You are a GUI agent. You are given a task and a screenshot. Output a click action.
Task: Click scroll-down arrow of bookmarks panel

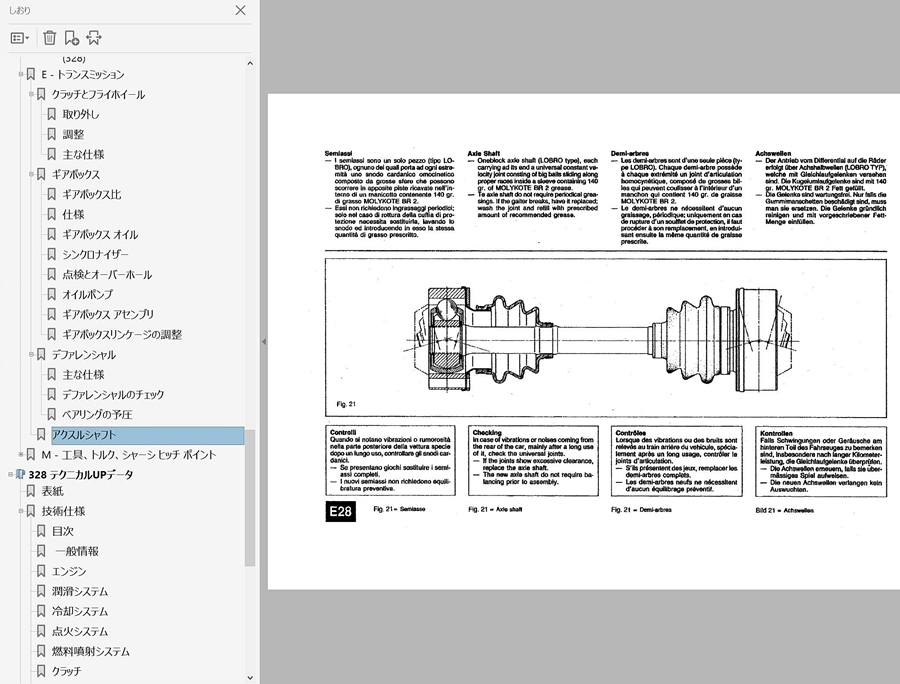tap(250, 677)
